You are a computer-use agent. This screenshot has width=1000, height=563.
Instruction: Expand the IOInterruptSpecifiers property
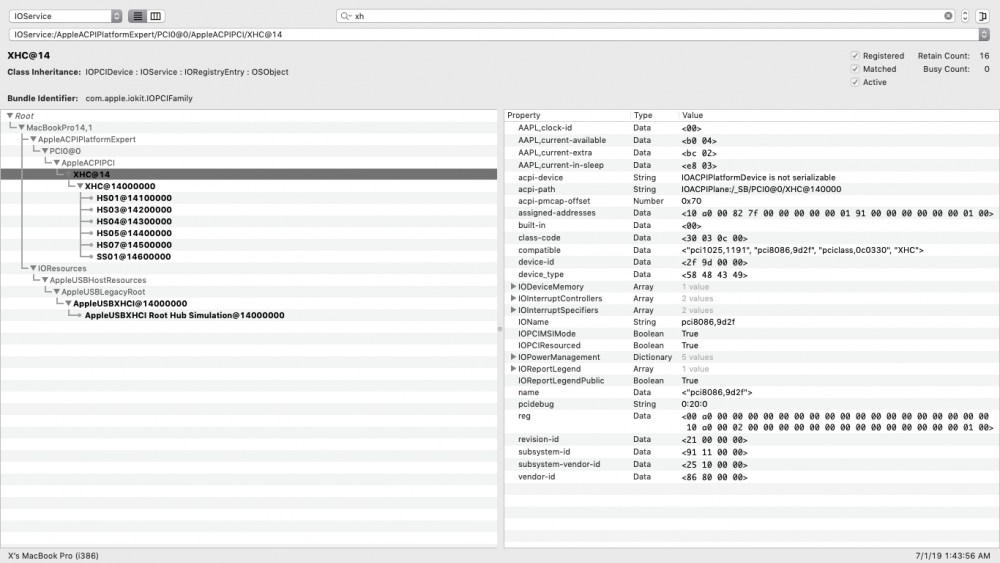pos(513,310)
